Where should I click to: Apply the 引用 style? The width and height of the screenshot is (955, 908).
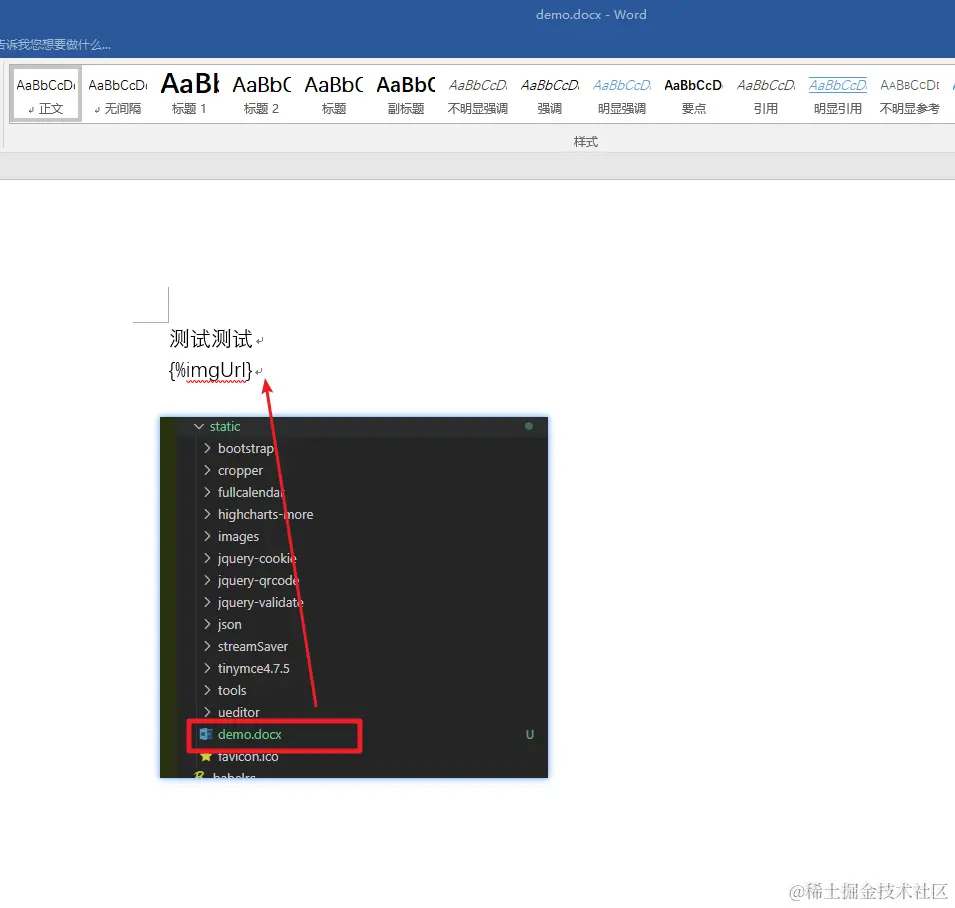click(766, 94)
